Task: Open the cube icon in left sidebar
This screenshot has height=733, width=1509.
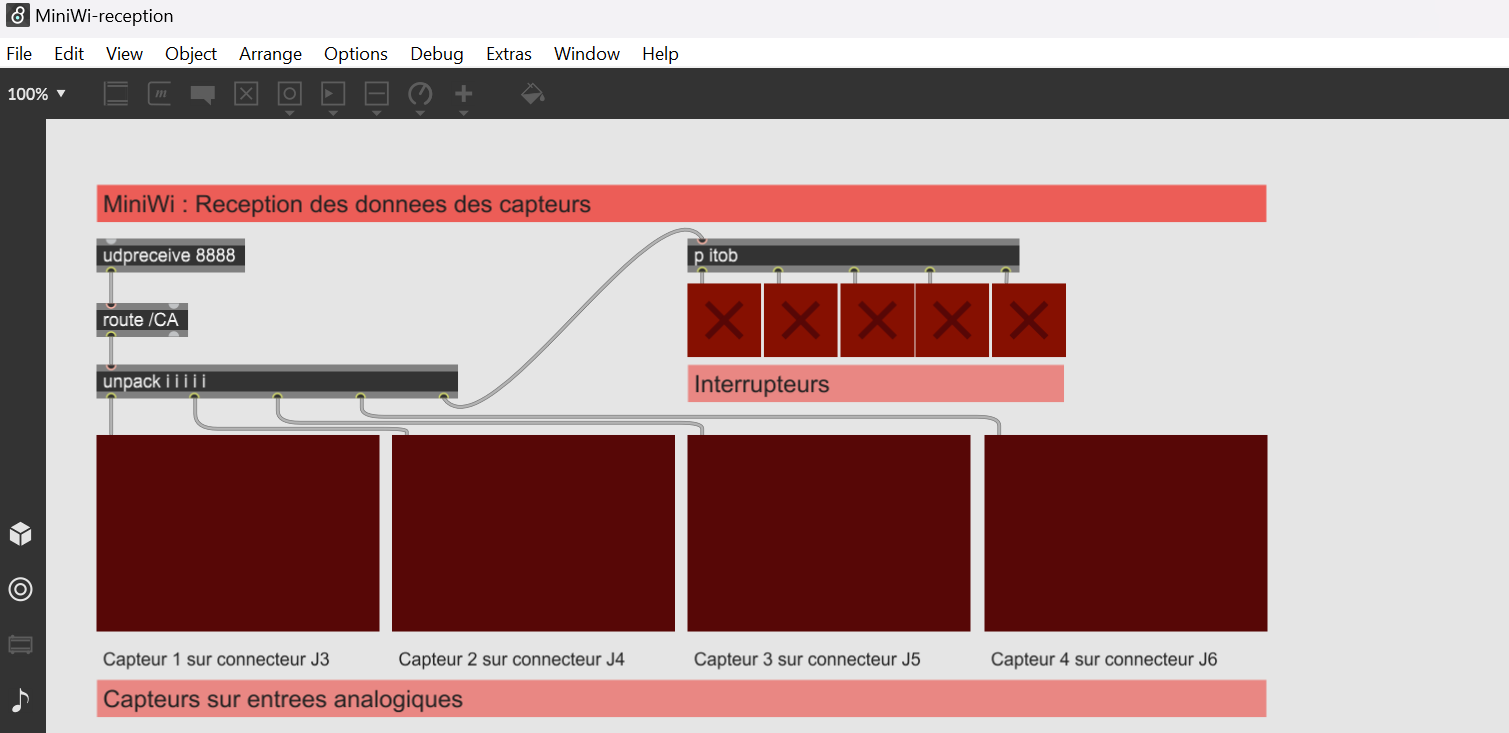Action: (20, 534)
